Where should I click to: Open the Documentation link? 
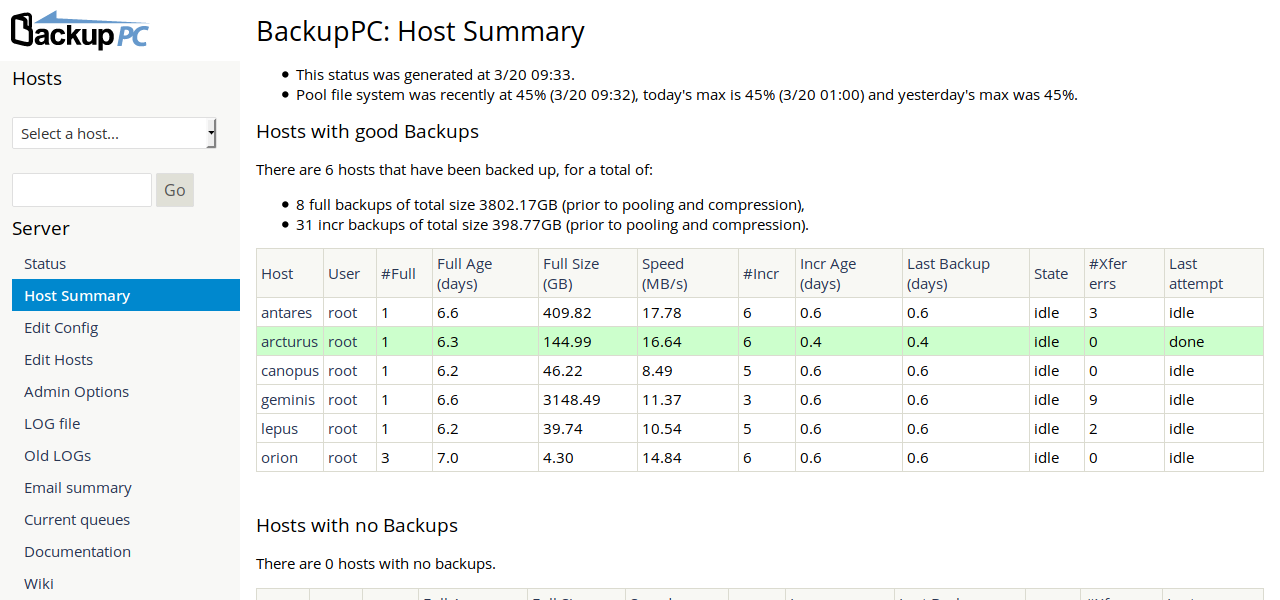[x=77, y=551]
